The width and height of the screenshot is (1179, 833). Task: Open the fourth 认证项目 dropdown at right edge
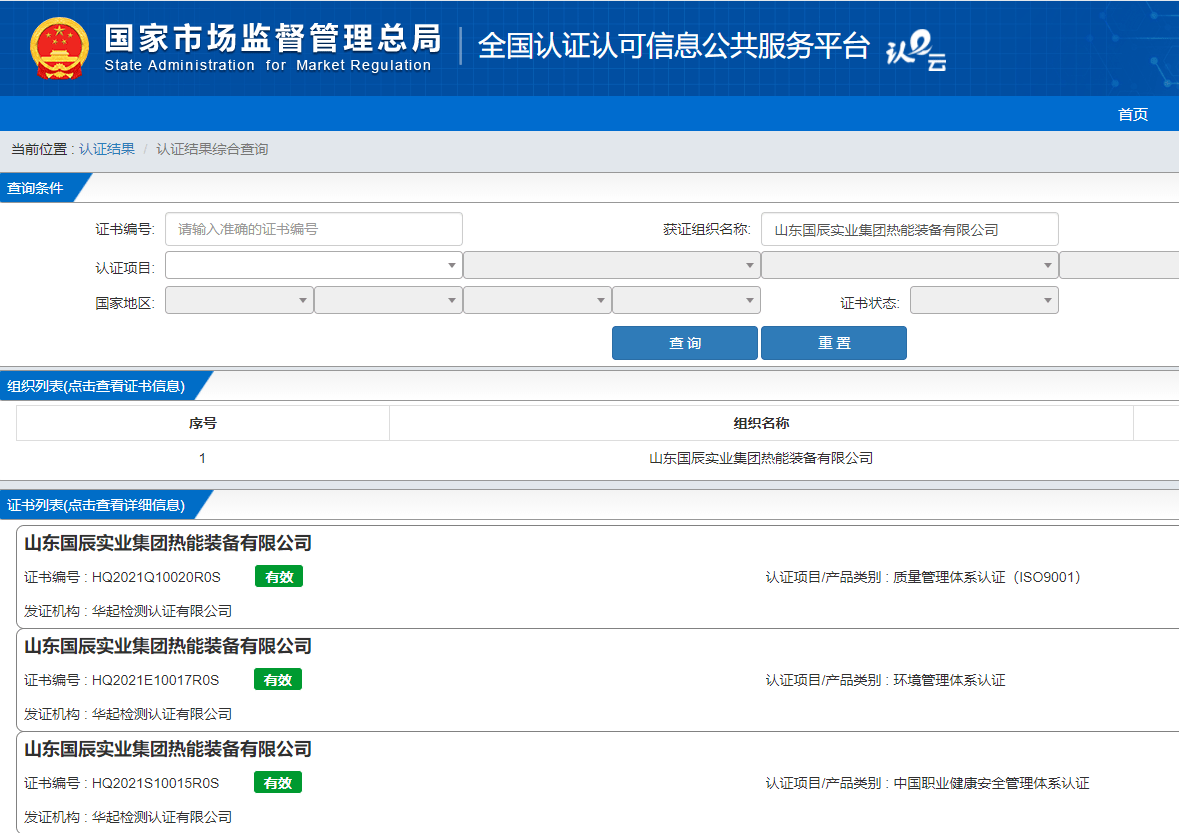pyautogui.click(x=1120, y=265)
